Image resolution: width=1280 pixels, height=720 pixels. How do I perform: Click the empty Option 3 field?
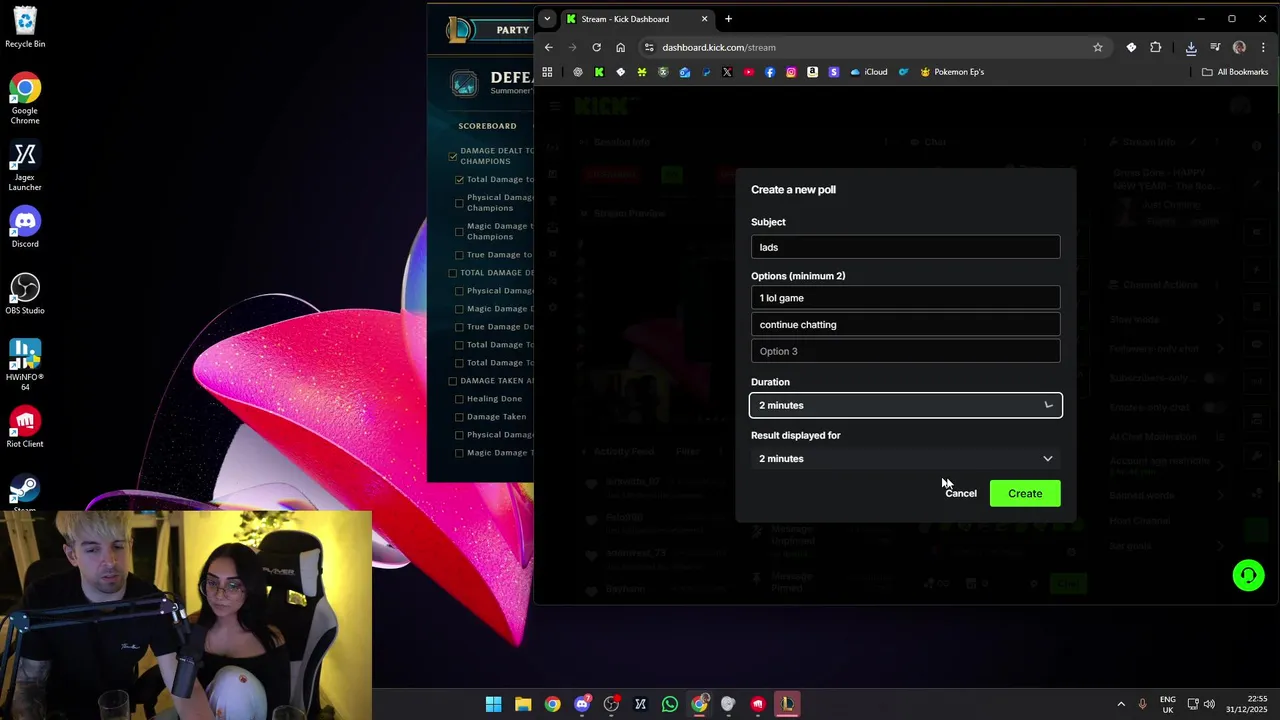pos(905,351)
